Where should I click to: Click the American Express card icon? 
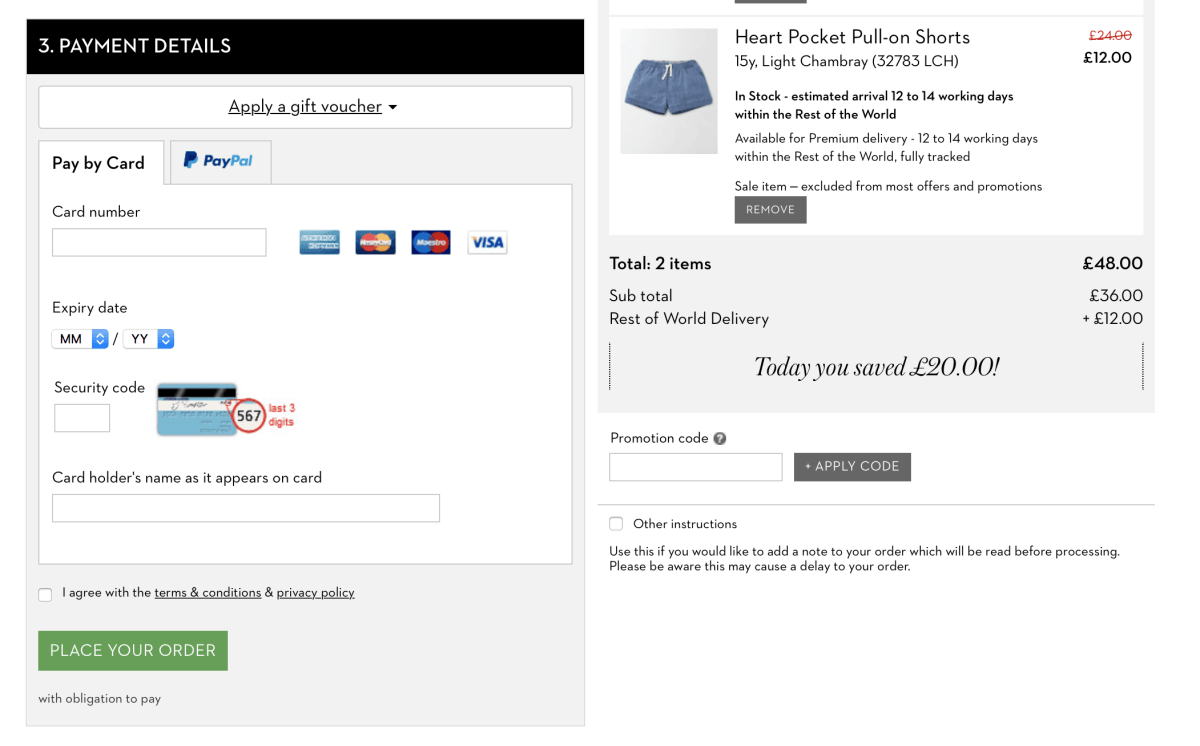pyautogui.click(x=320, y=242)
